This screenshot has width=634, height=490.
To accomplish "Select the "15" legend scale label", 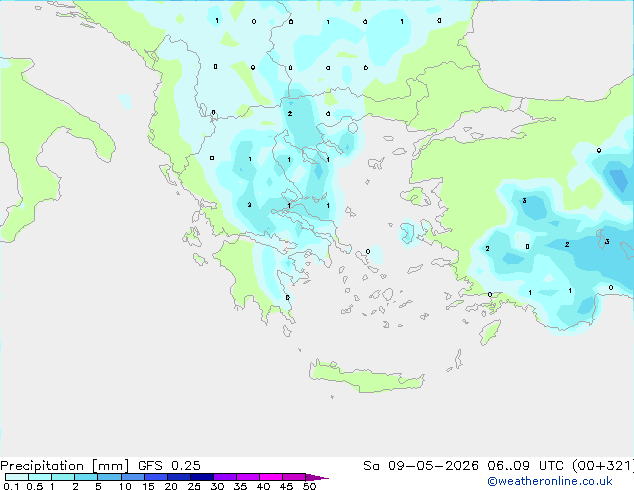I will point(148,486).
